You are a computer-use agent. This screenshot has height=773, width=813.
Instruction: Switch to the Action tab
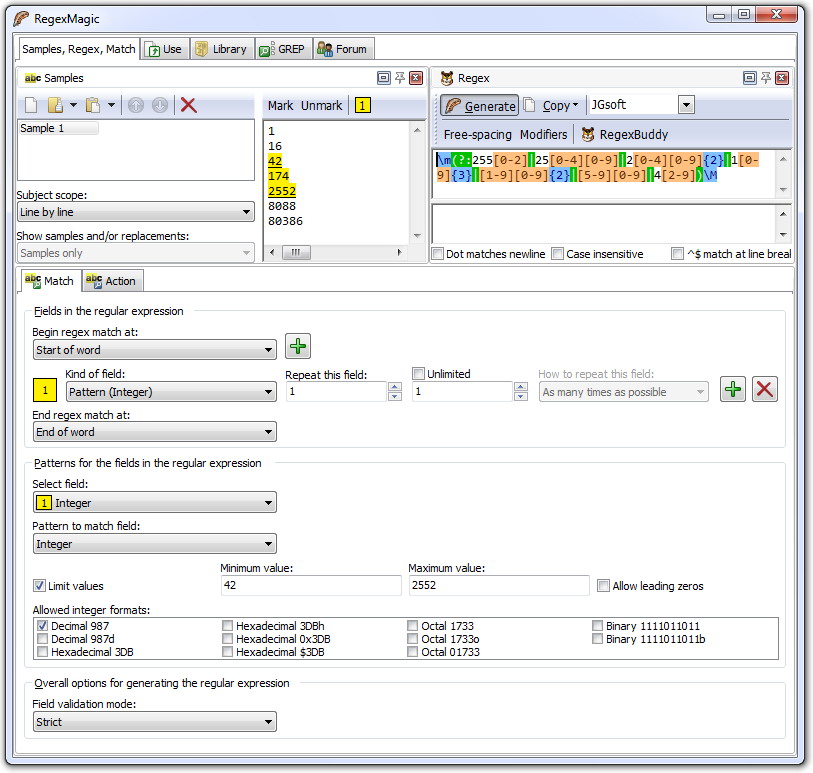click(x=112, y=281)
